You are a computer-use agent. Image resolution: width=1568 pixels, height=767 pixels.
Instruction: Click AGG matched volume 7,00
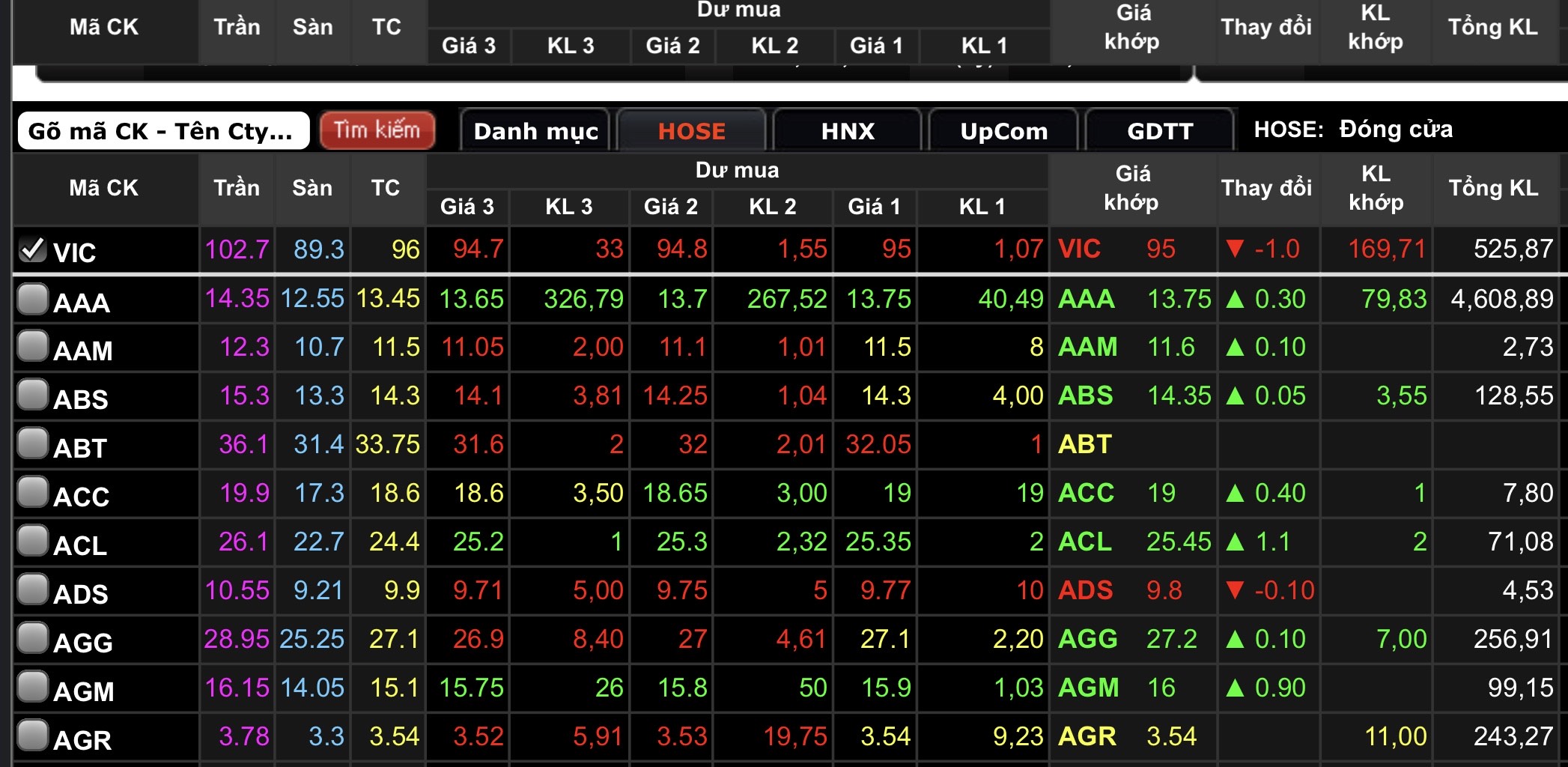click(1402, 639)
